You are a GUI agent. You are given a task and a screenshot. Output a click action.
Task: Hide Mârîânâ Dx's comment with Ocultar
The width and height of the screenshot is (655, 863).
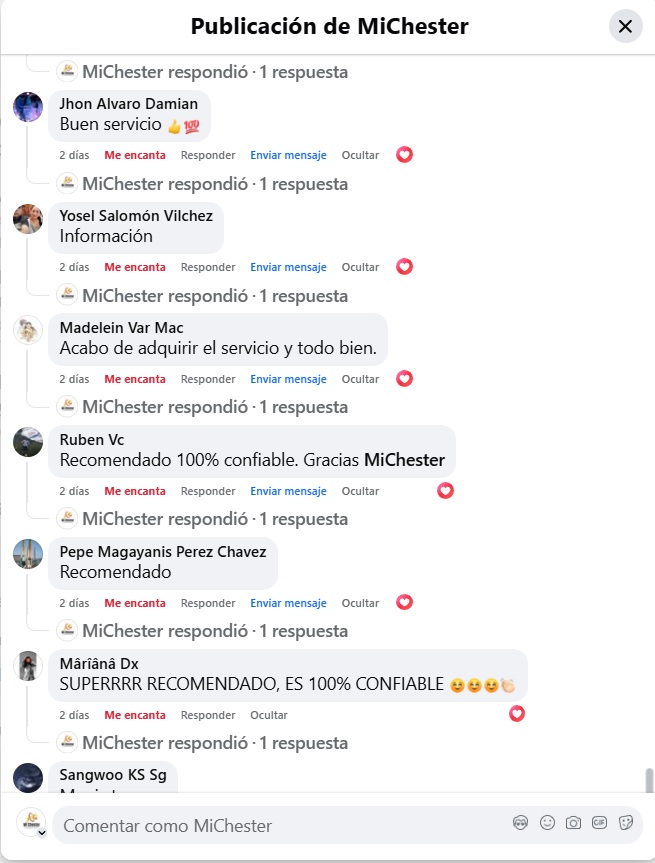click(x=269, y=715)
